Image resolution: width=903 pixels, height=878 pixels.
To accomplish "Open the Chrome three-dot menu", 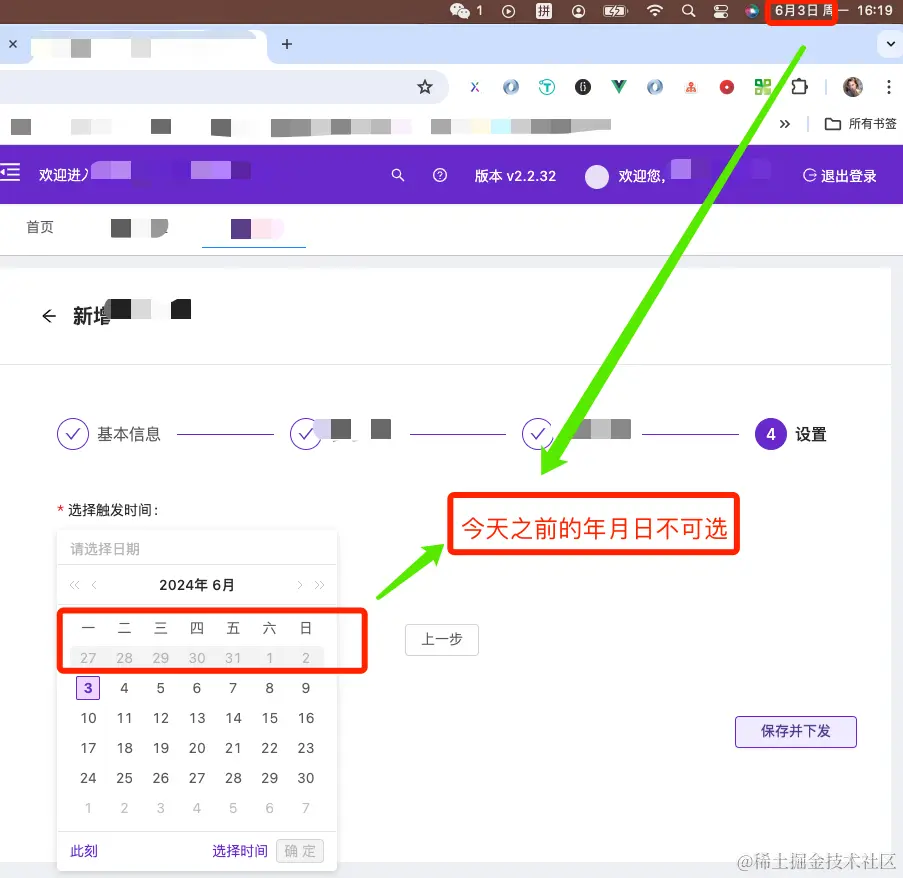I will [x=889, y=87].
